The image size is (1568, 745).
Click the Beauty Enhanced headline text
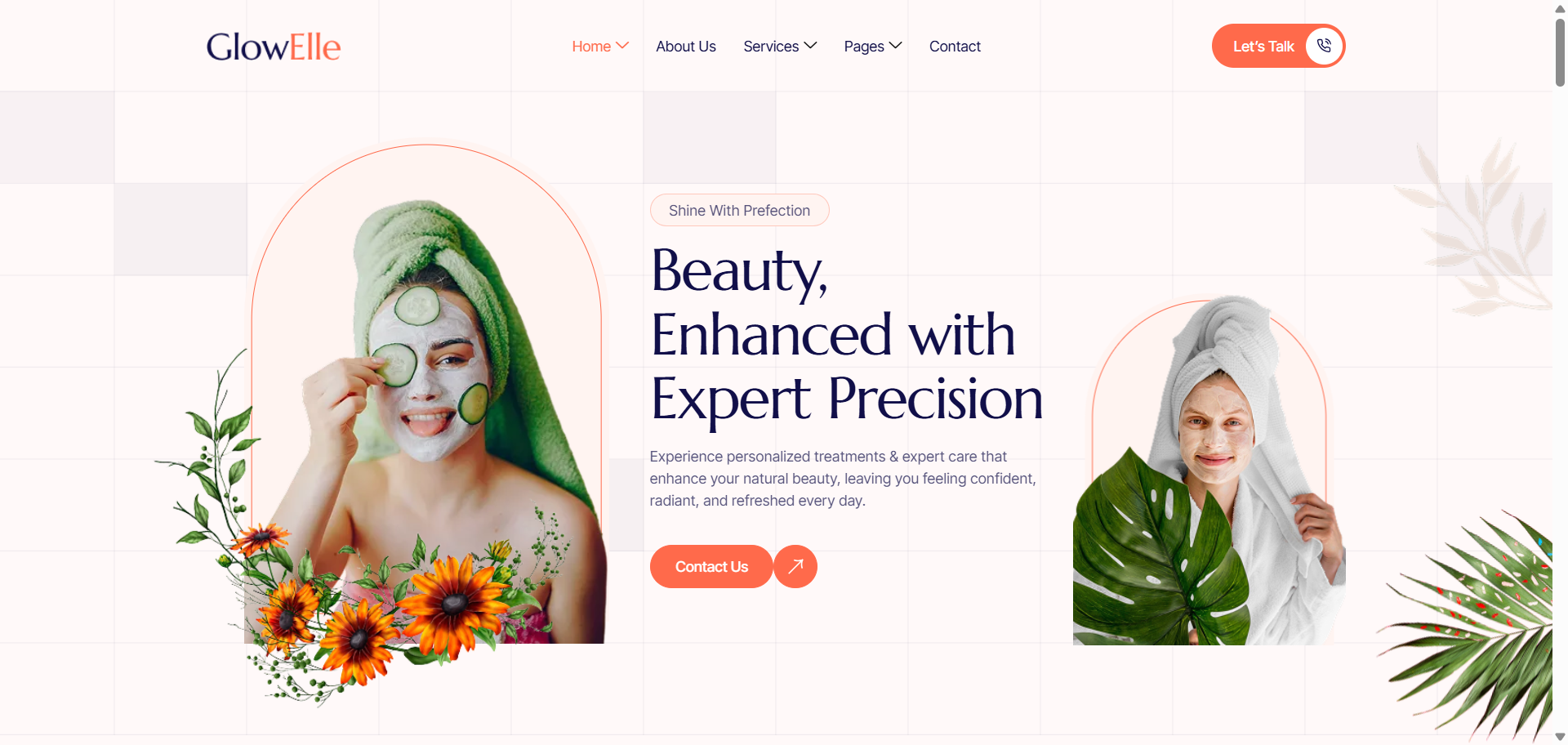click(847, 334)
